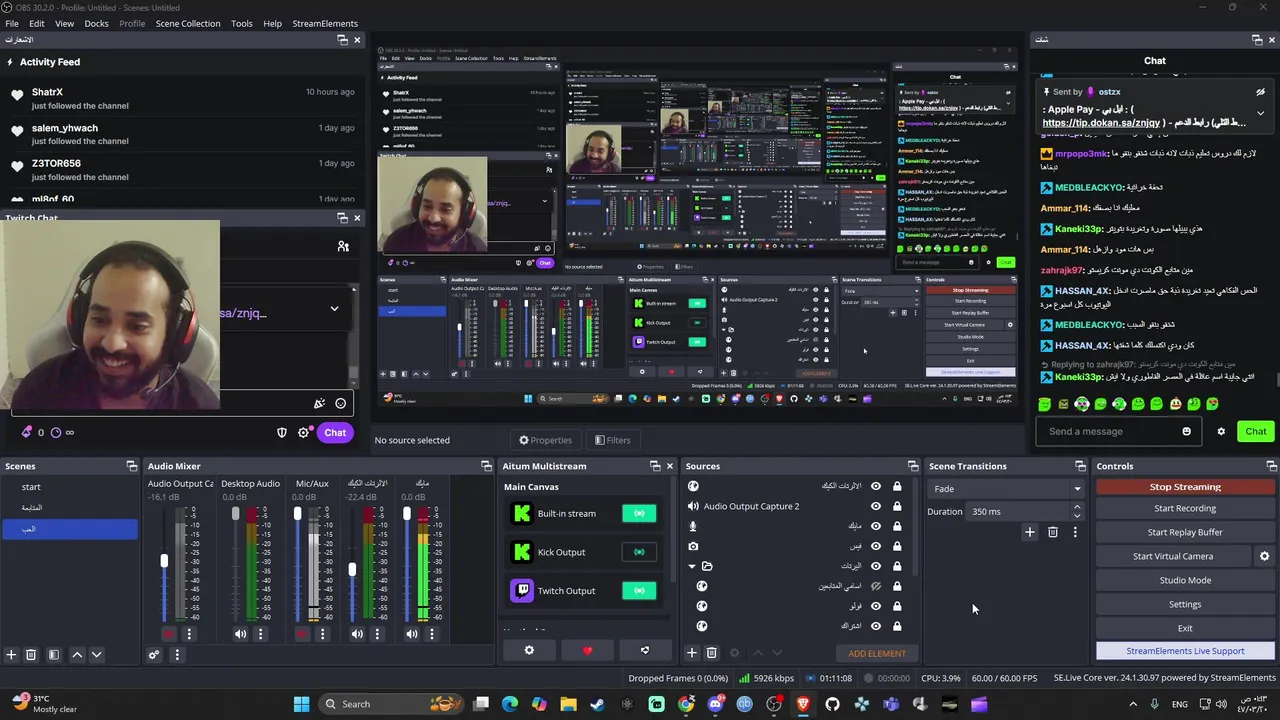Click Start Replay Buffer
This screenshot has height=720, width=1280.
pos(1185,532)
